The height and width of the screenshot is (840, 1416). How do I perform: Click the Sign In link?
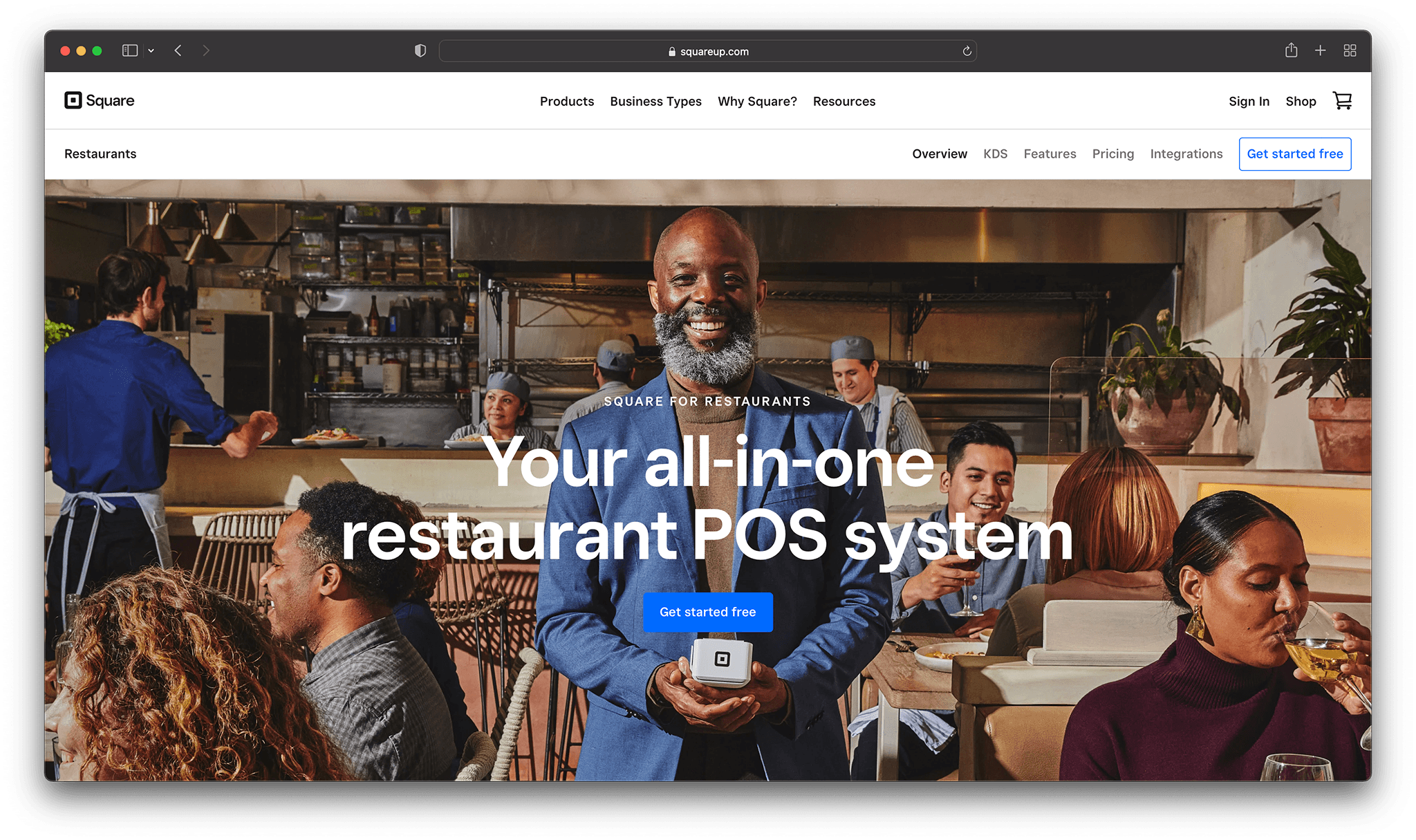point(1249,101)
